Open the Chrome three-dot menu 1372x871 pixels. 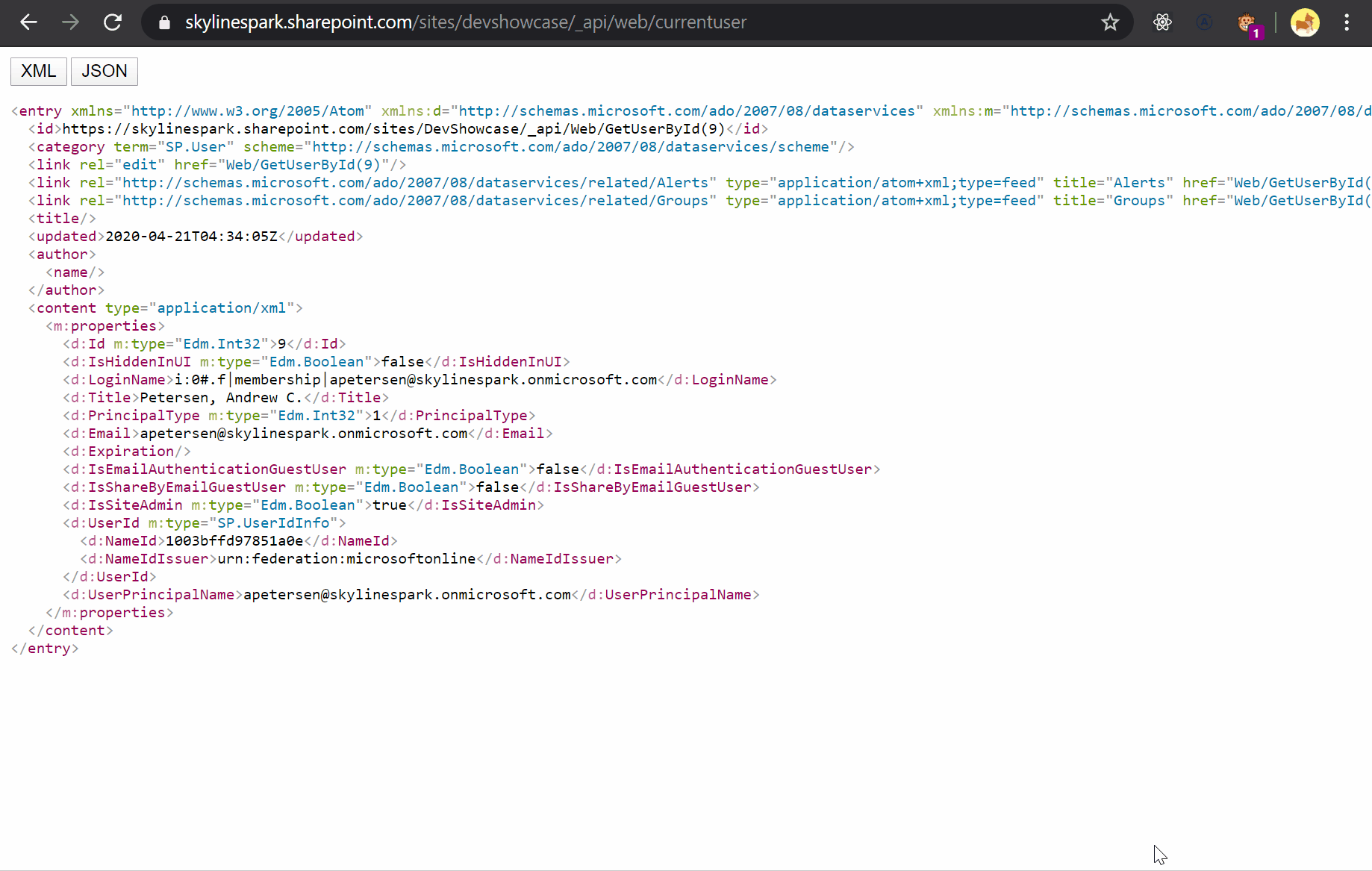1347,22
